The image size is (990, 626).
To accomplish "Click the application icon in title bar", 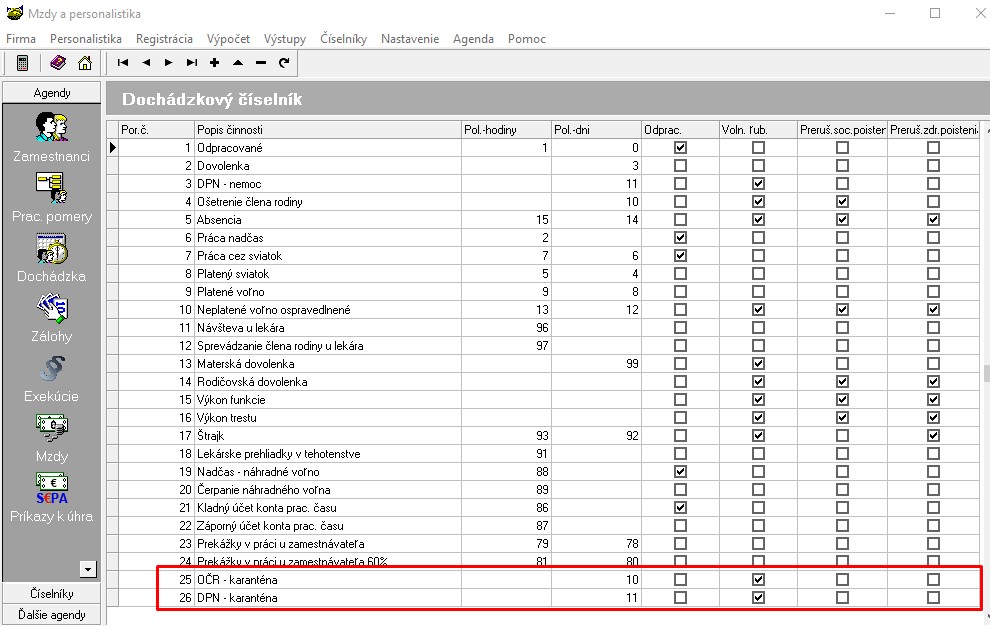I will tap(14, 13).
